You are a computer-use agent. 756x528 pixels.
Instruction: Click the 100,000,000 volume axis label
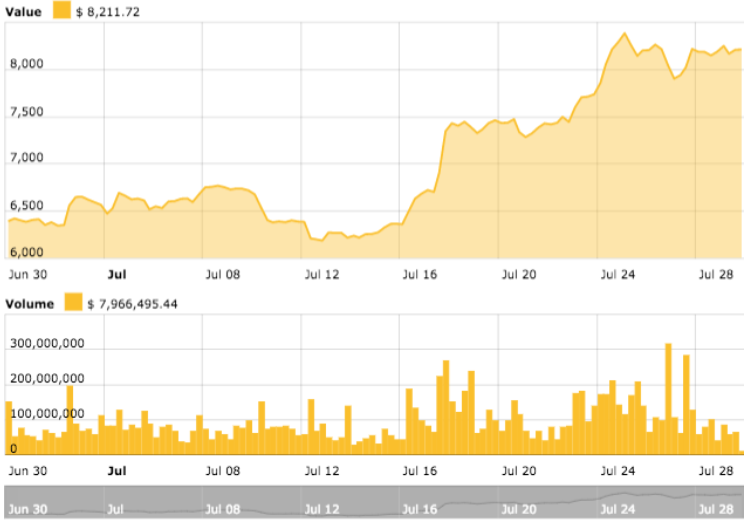coord(47,414)
